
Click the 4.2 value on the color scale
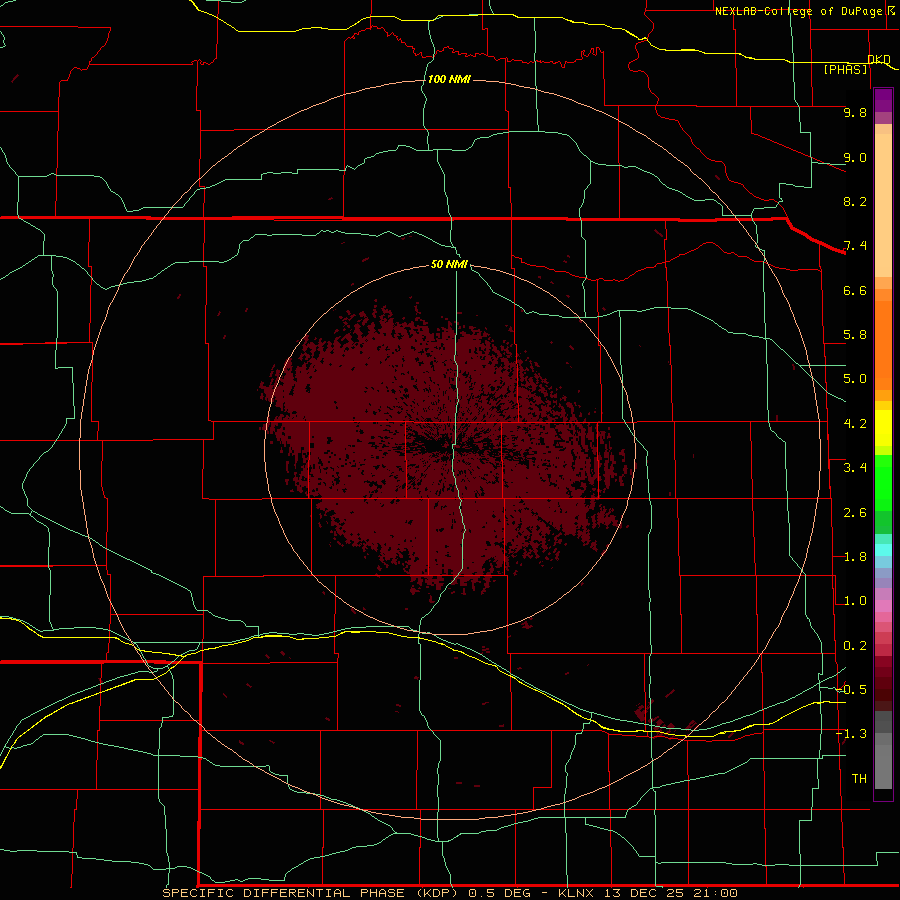pos(855,424)
